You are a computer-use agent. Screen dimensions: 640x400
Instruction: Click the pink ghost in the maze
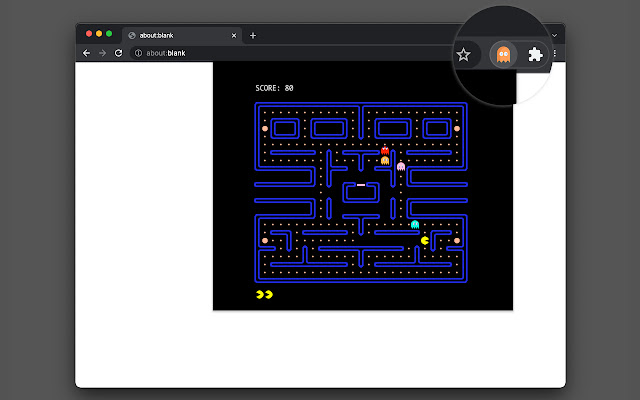pos(401,166)
